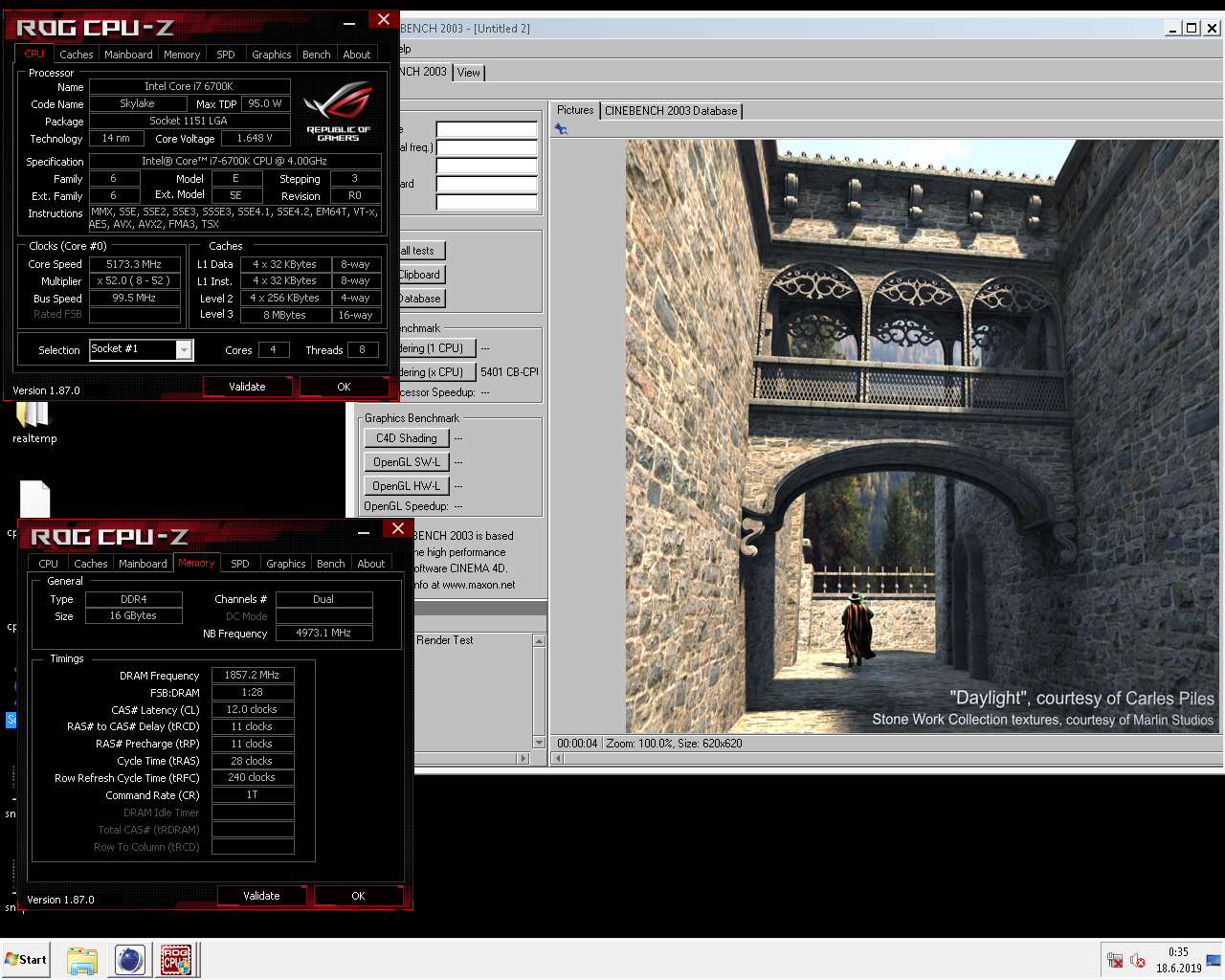Click the left arrow of the picture's horizontal scrollbar
The height and width of the screenshot is (980, 1225).
559,759
